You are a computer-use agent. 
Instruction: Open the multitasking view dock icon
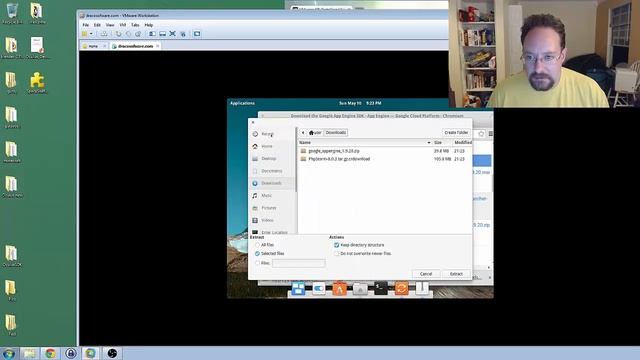coord(298,289)
